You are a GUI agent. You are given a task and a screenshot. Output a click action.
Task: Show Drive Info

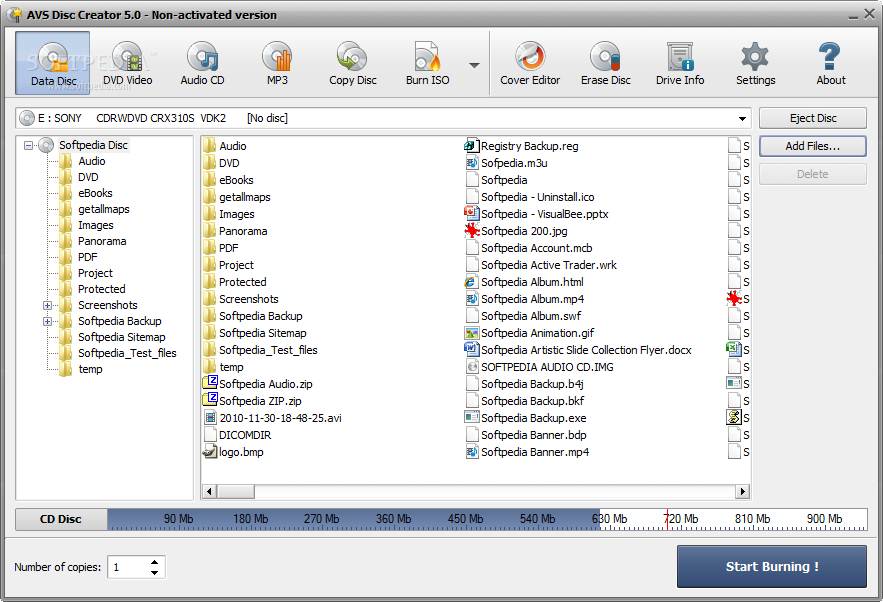680,63
